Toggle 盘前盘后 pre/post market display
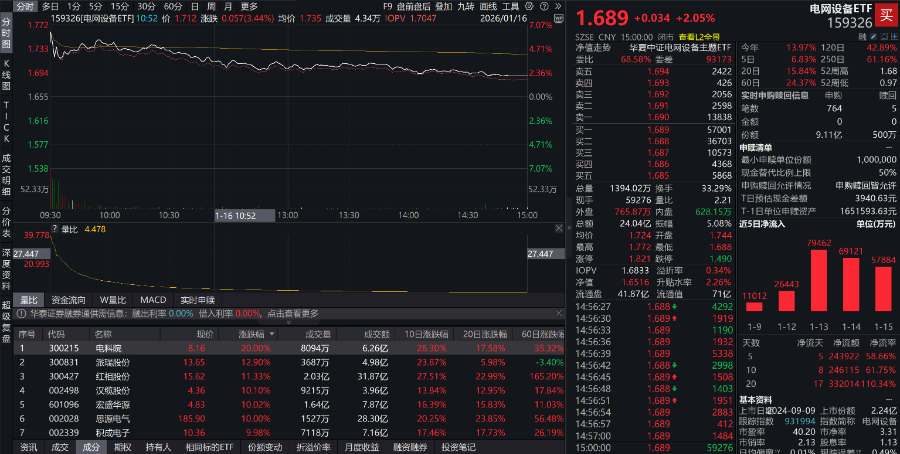 [413, 6]
